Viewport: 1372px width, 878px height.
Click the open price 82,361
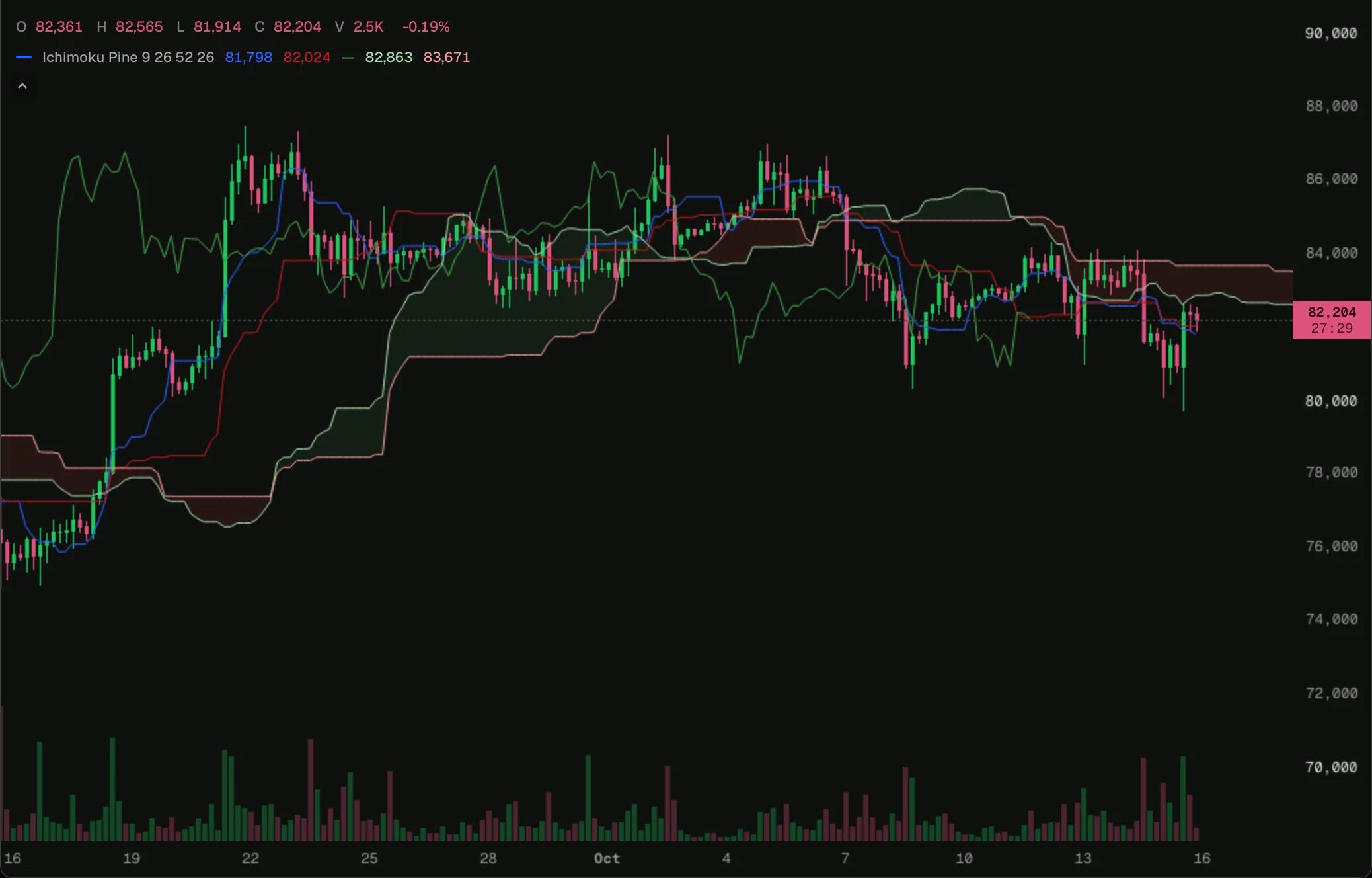coord(59,27)
